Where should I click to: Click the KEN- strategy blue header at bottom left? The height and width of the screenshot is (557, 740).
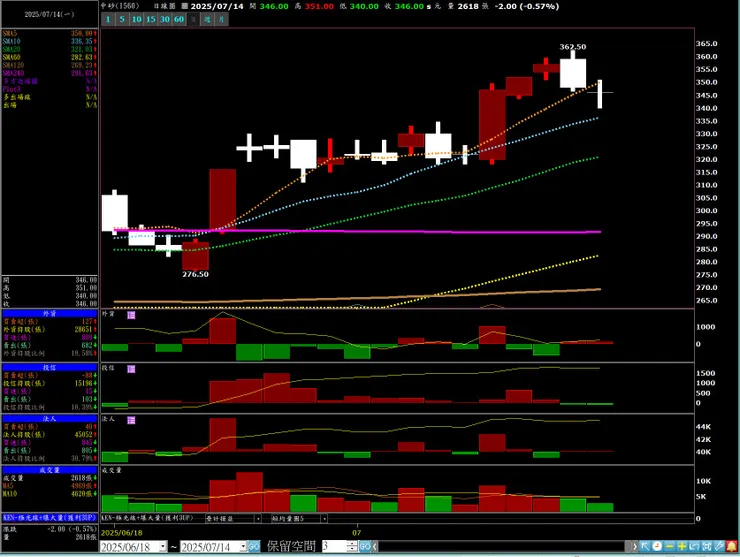click(50, 517)
